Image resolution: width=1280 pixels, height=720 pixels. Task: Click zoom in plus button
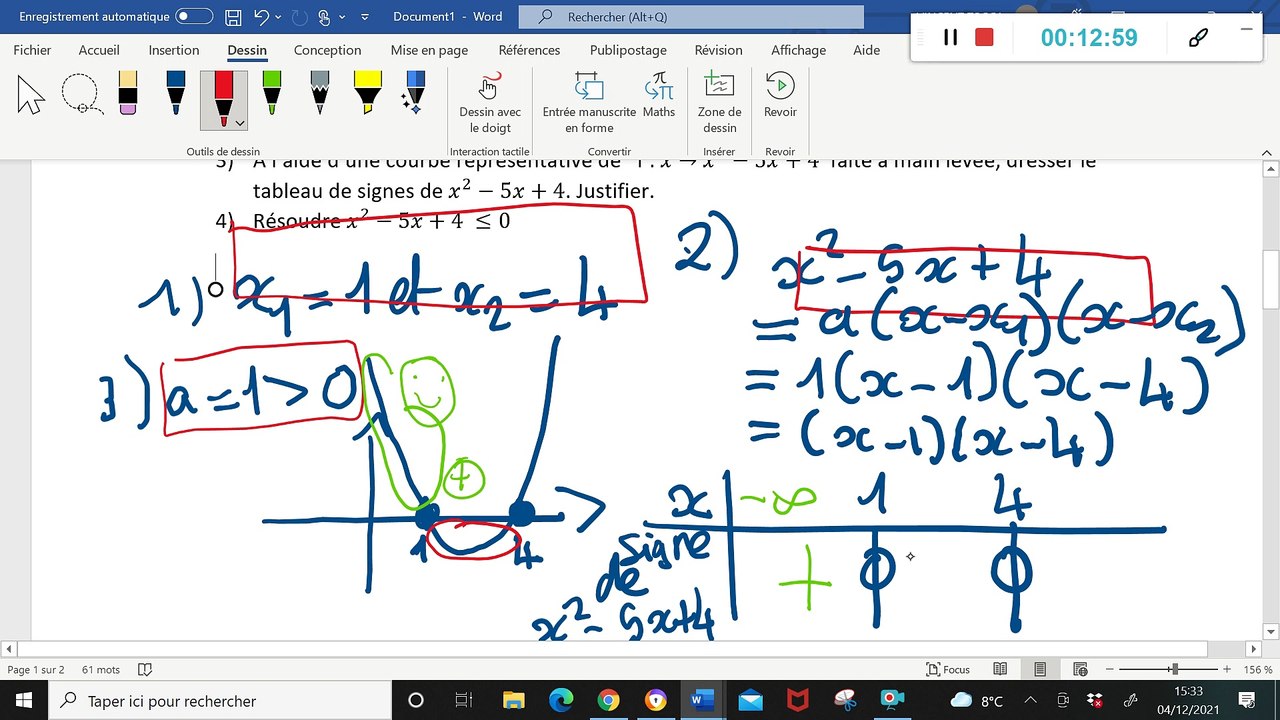pos(1227,669)
